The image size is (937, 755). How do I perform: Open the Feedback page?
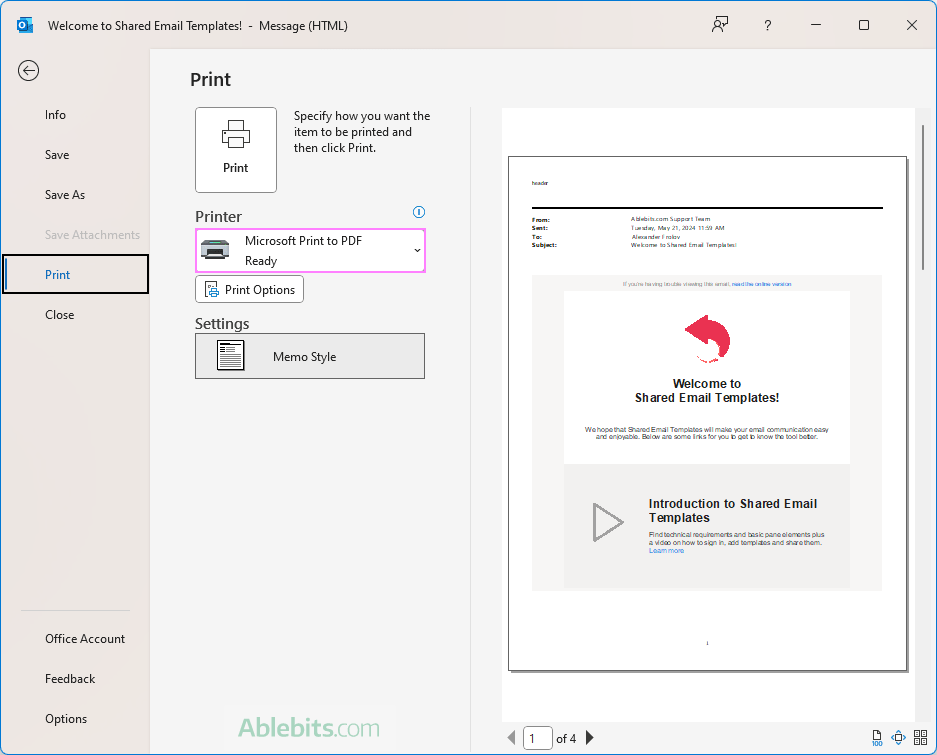click(x=70, y=678)
